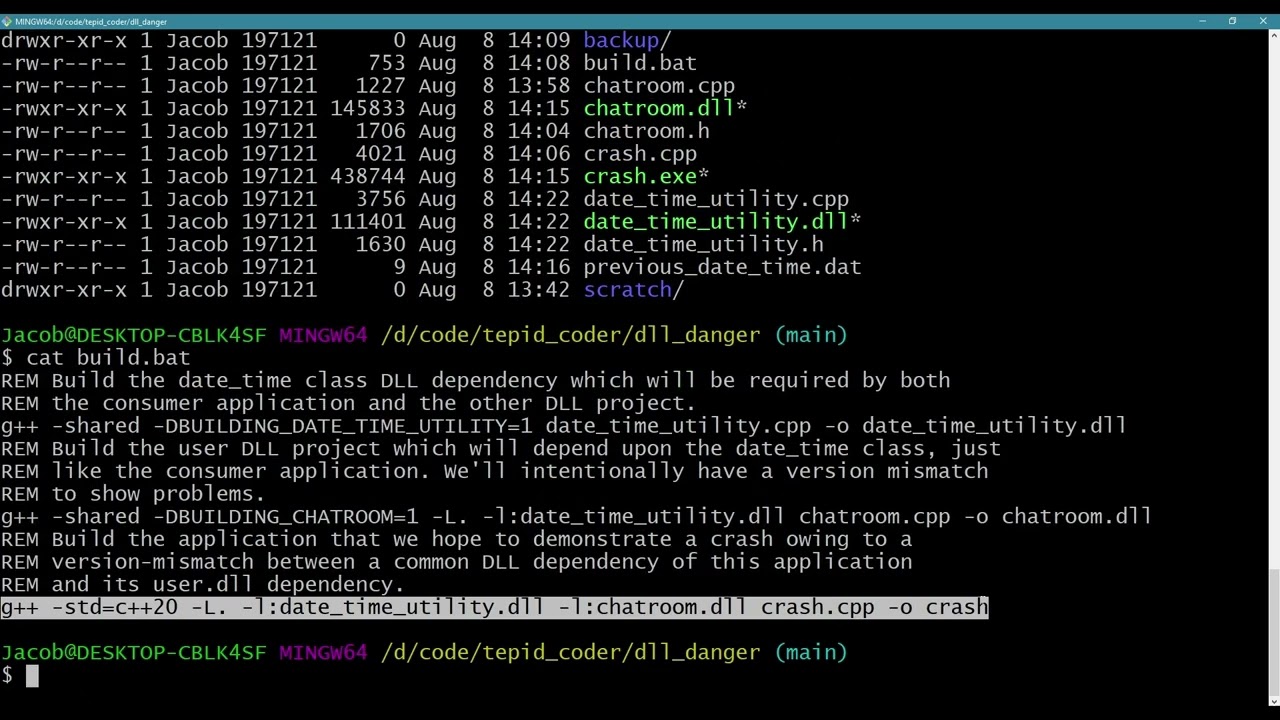
Task: Click the previous_date_time.dat file name
Action: (x=722, y=267)
